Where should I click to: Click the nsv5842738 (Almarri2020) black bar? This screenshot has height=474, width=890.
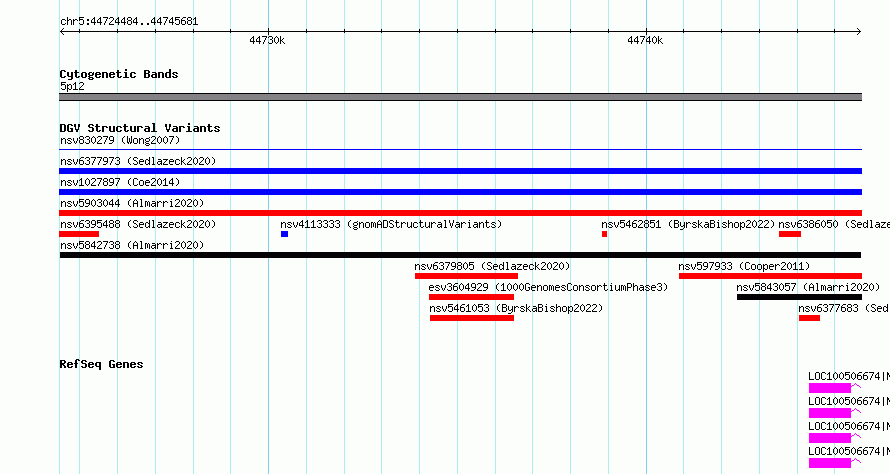click(460, 255)
